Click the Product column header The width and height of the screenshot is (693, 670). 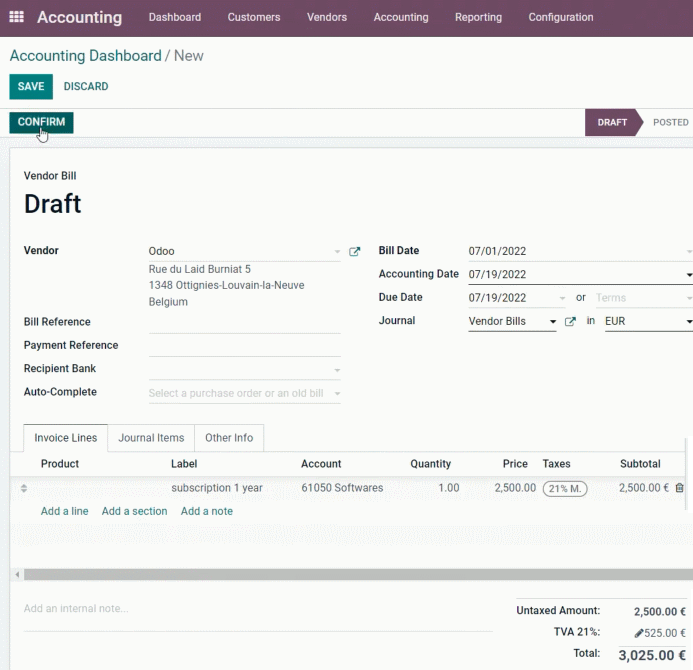tap(60, 464)
